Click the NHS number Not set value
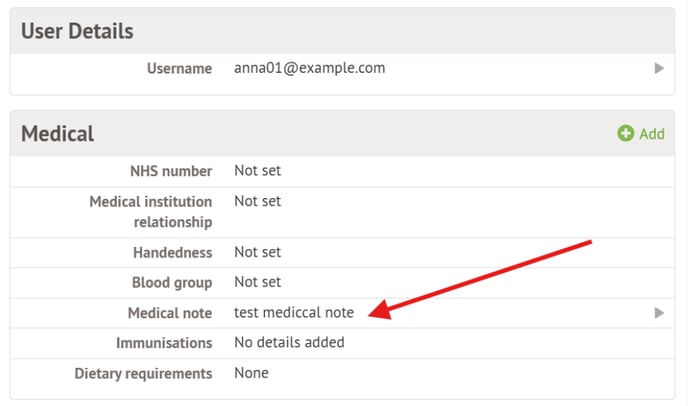The image size is (688, 406). click(x=257, y=170)
